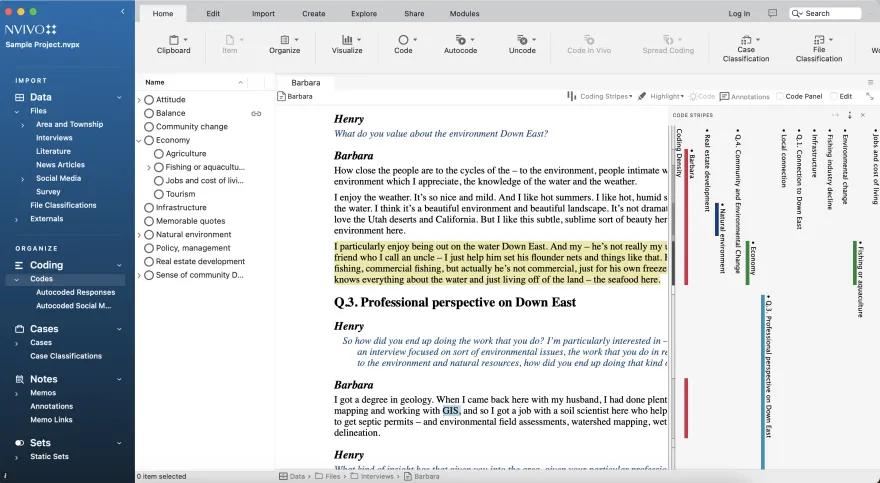The image size is (880, 483).
Task: Collapse the Economy code
Action: point(139,140)
